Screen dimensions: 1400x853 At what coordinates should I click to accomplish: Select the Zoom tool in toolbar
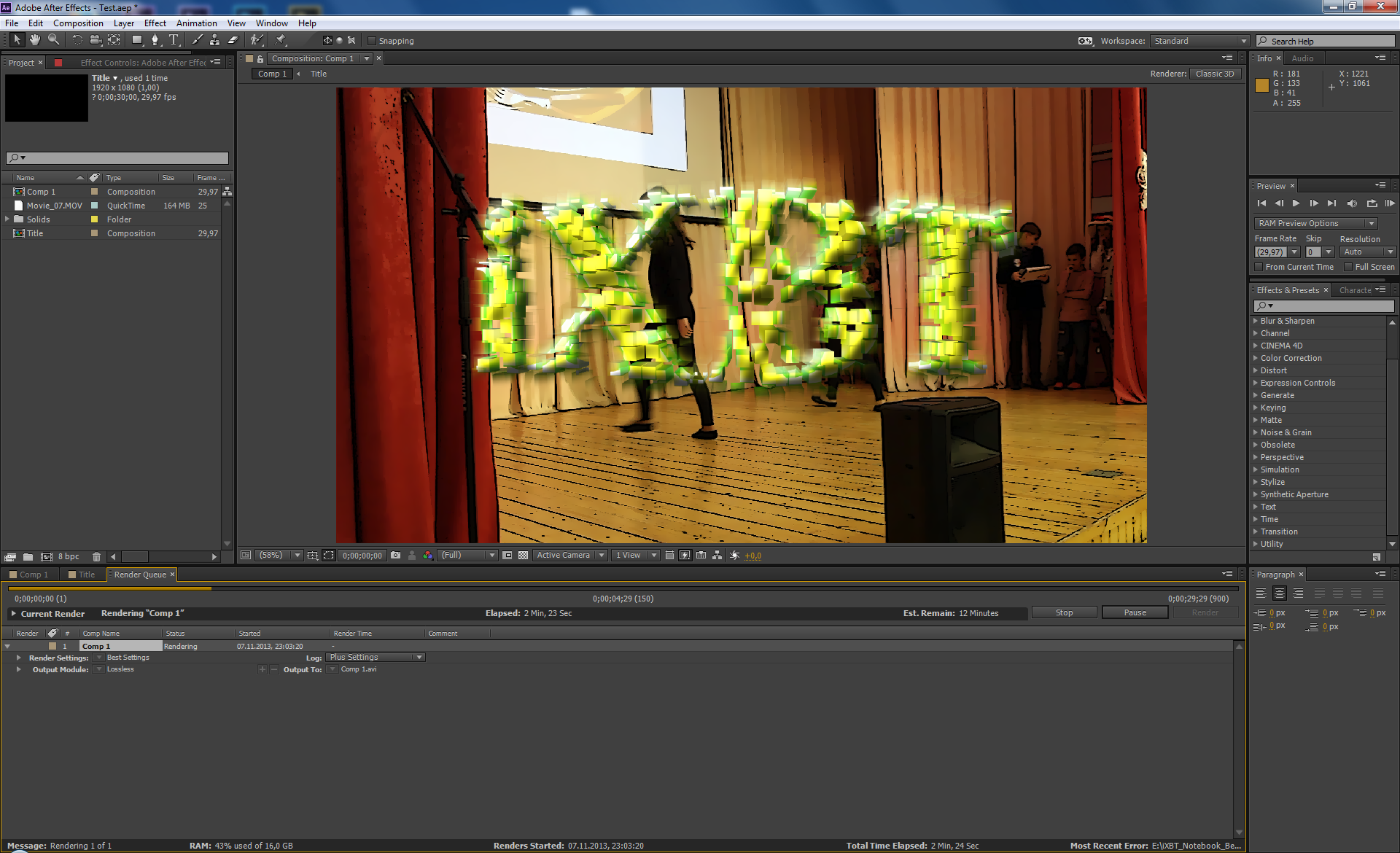tap(53, 40)
